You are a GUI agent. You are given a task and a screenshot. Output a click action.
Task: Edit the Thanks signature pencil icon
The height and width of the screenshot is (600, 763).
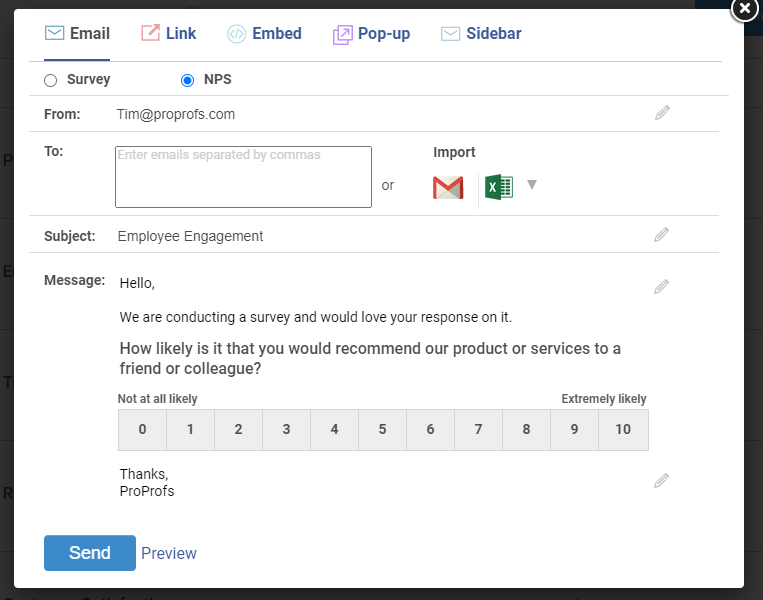point(661,481)
